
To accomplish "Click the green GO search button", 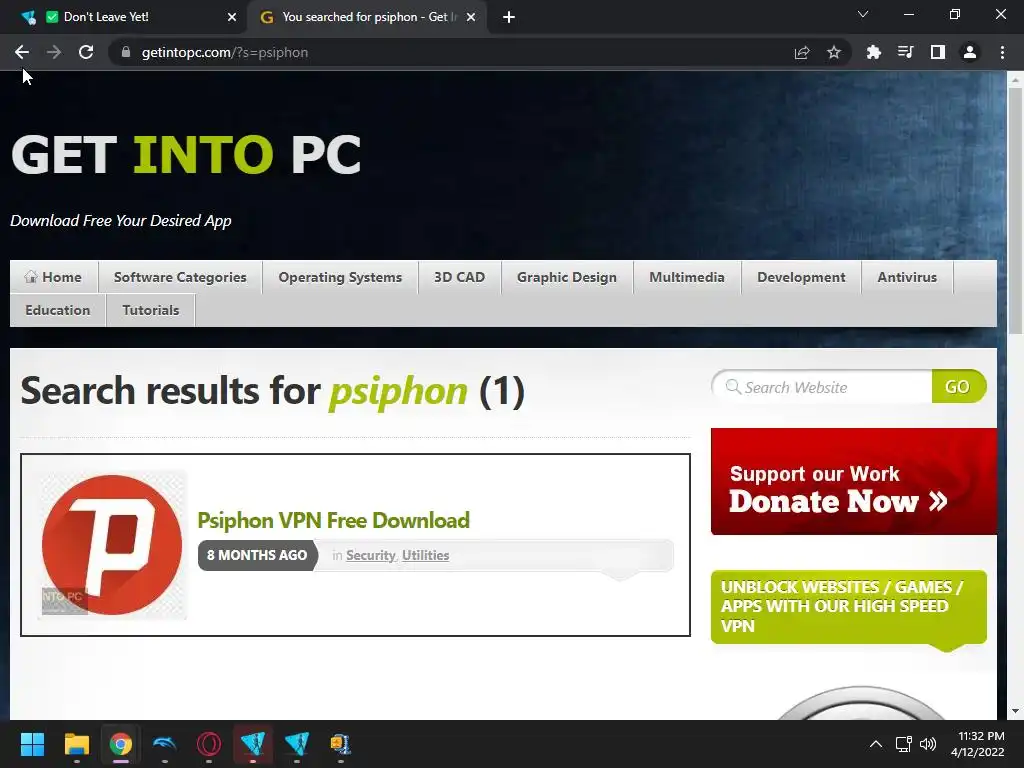I will coord(958,387).
